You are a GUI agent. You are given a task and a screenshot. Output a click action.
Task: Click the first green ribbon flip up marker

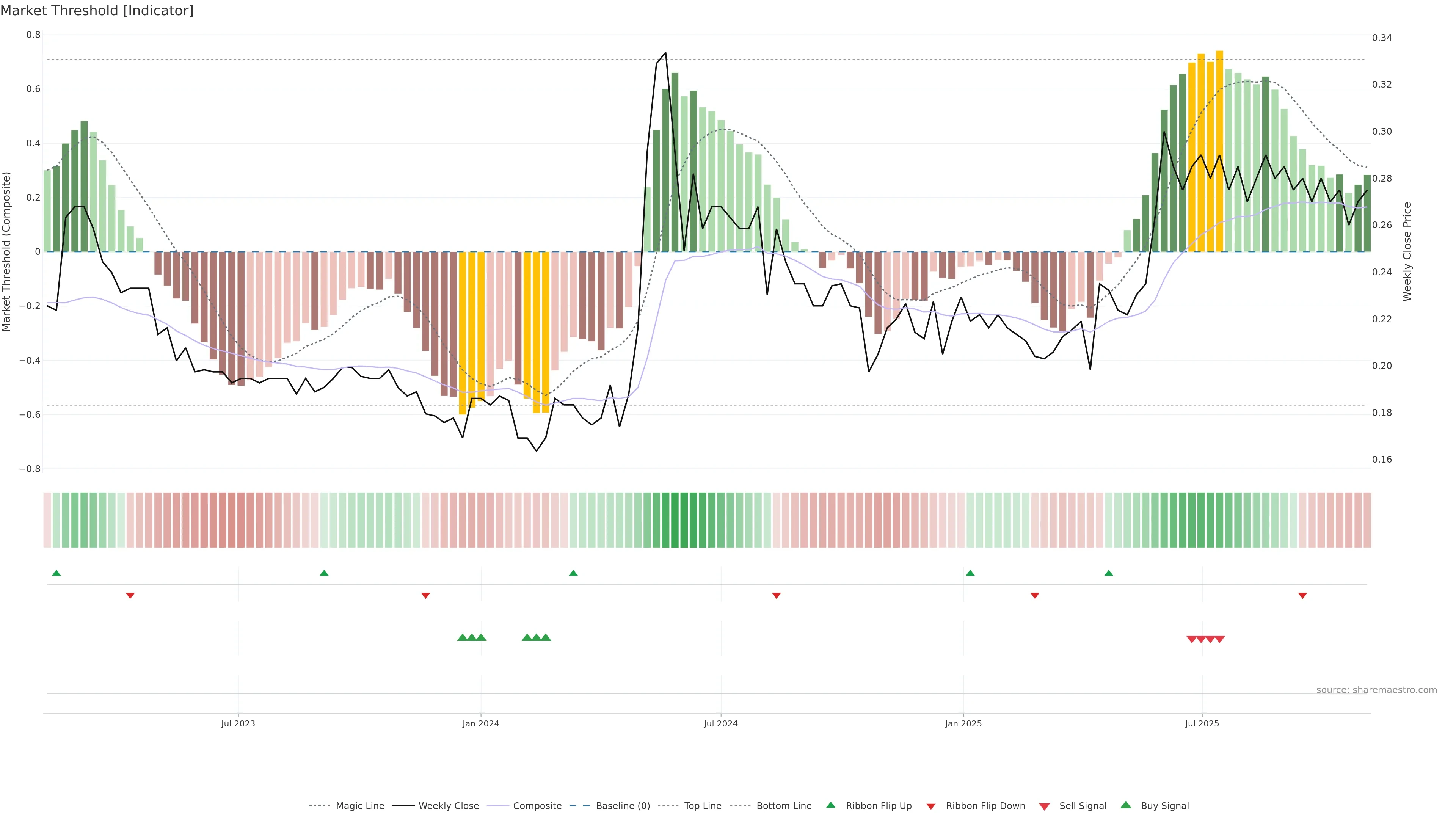[56, 573]
